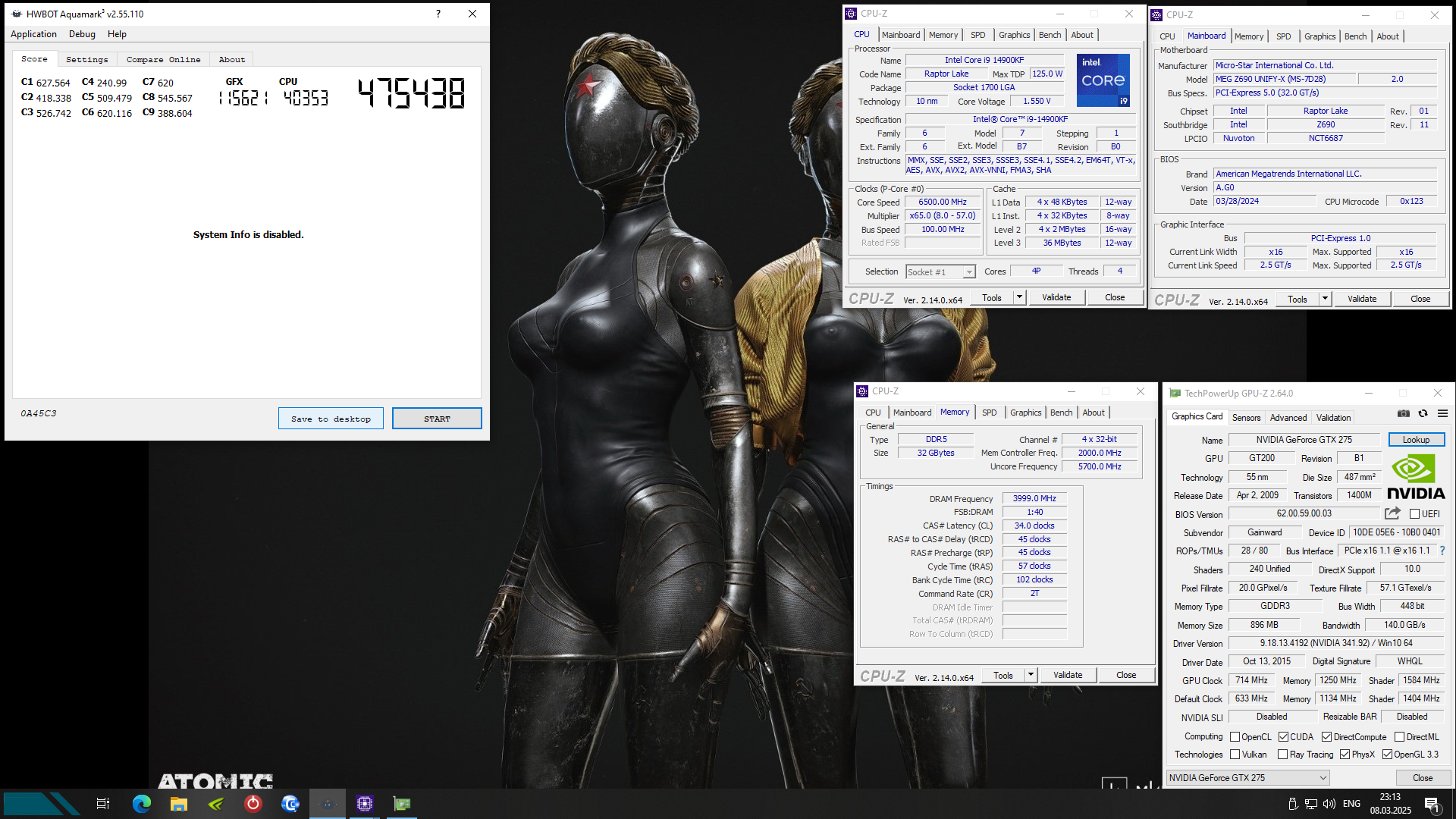Toggle the Ray Tracing checkbox
Viewport: 1456px width, 819px height.
point(1282,755)
